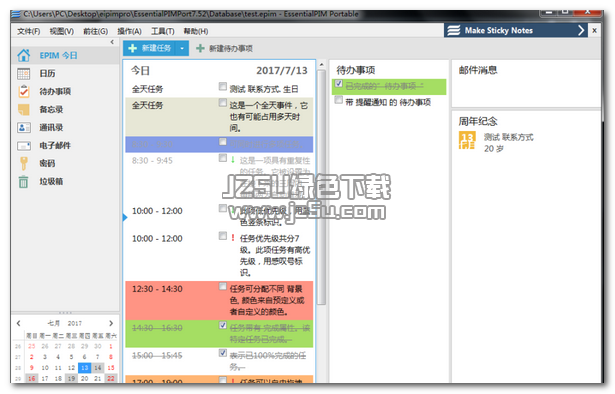Check 带 提醒通知 的 待办事项 checkbox

point(338,100)
